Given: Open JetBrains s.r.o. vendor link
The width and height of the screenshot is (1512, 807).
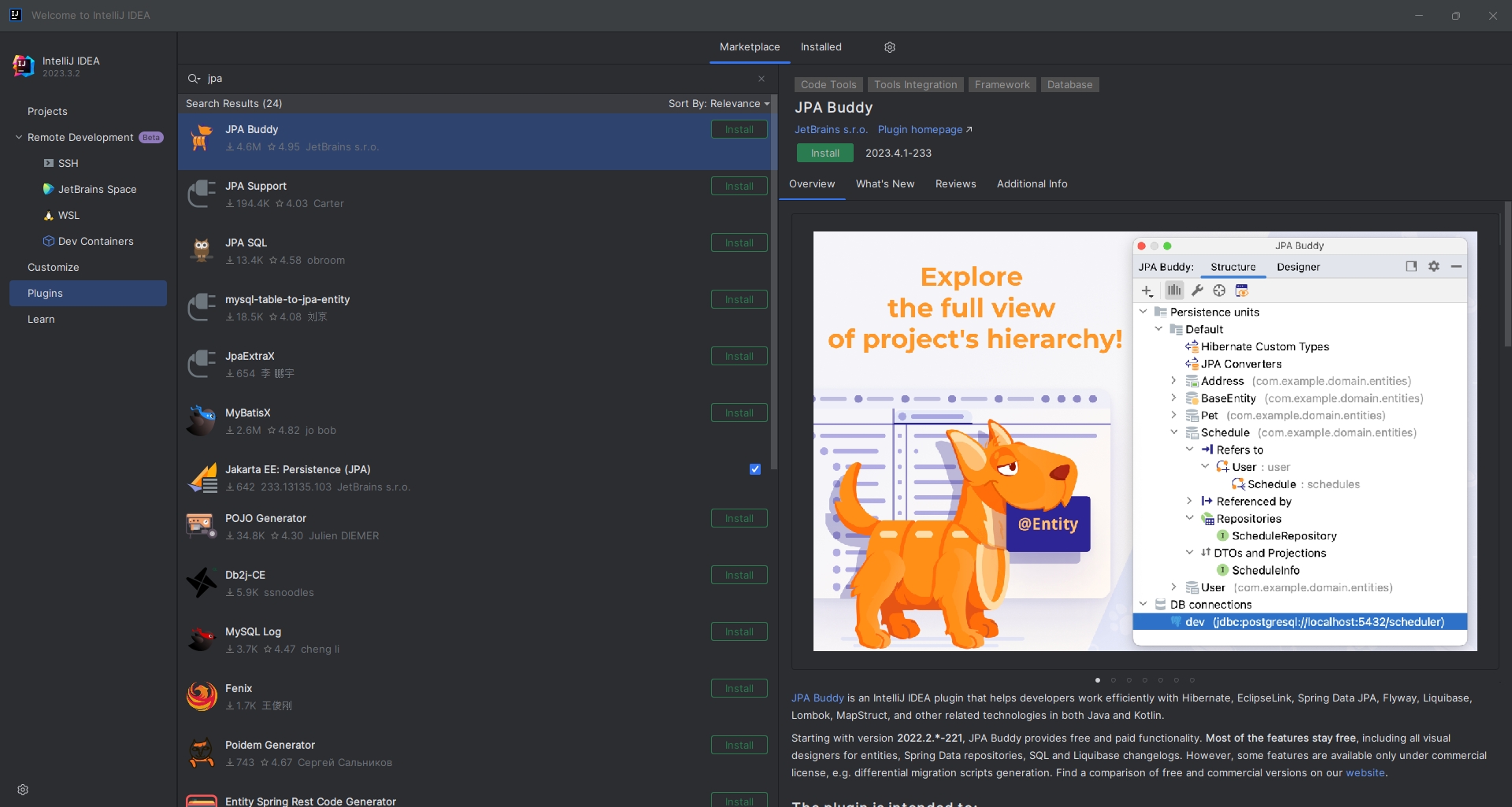Looking at the screenshot, I should coord(831,129).
